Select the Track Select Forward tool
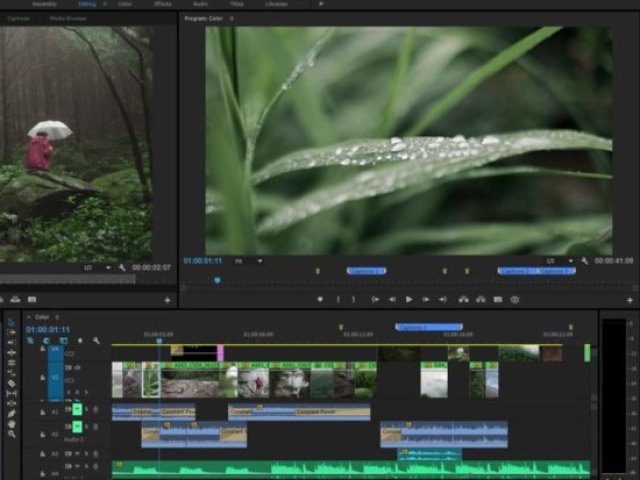 [11, 332]
